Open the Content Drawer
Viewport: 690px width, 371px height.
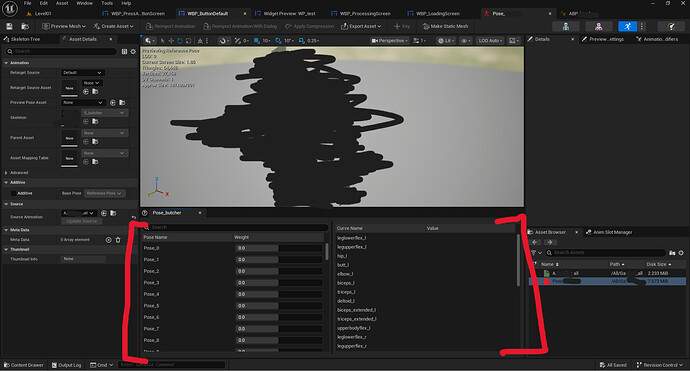coord(24,365)
